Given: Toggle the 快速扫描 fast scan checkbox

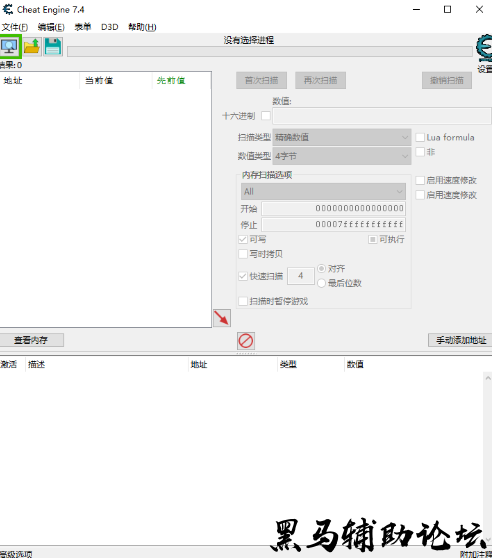Looking at the screenshot, I should click(x=243, y=276).
